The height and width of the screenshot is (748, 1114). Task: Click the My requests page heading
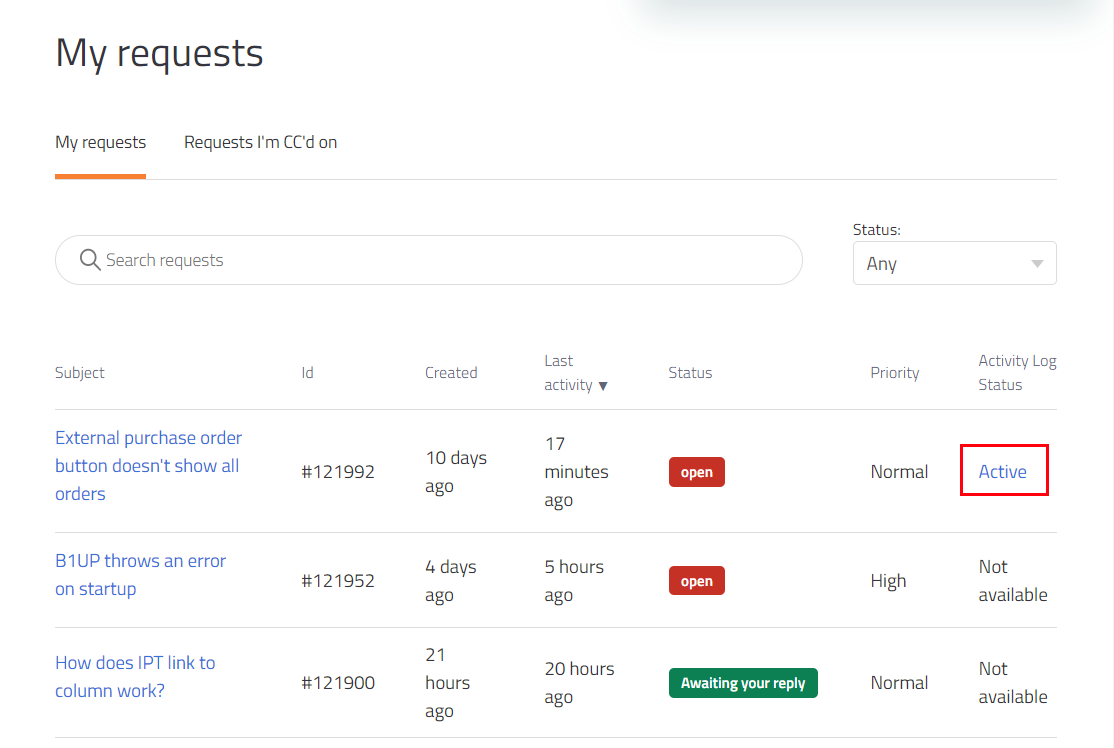(x=159, y=54)
